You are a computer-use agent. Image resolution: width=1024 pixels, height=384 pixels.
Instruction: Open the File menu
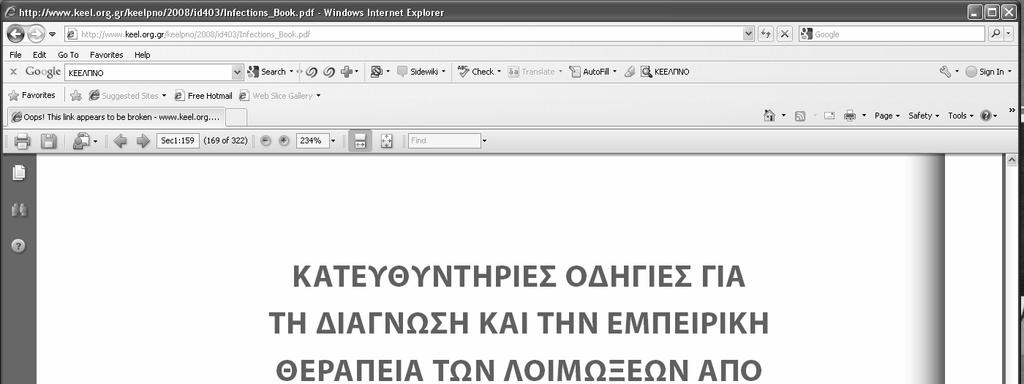pyautogui.click(x=16, y=55)
